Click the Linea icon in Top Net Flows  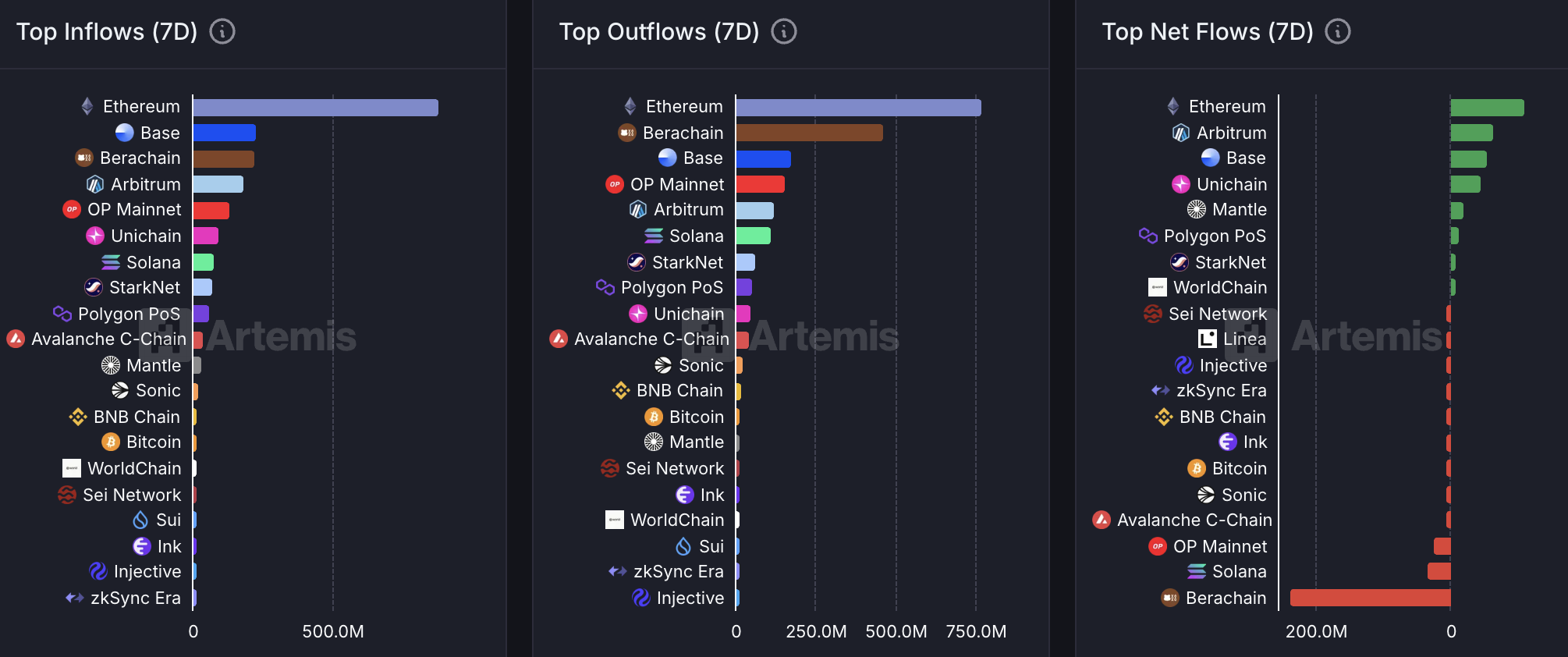point(1208,339)
